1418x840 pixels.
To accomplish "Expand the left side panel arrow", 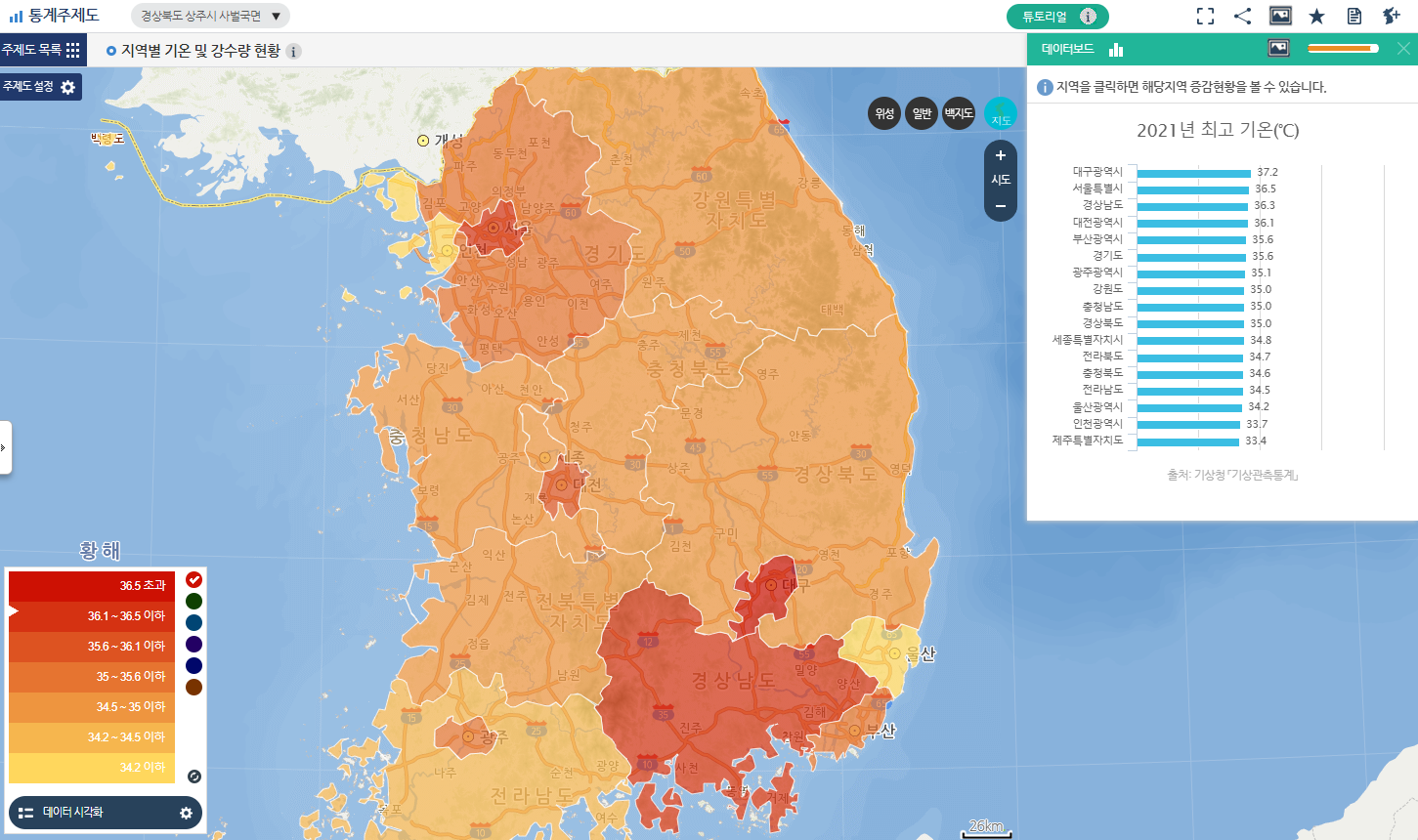I will [x=5, y=447].
